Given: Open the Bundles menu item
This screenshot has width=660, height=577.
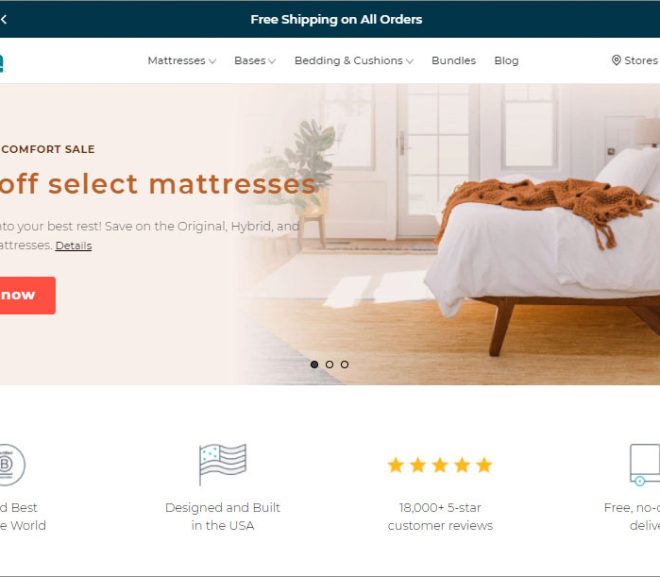Looking at the screenshot, I should pos(454,61).
